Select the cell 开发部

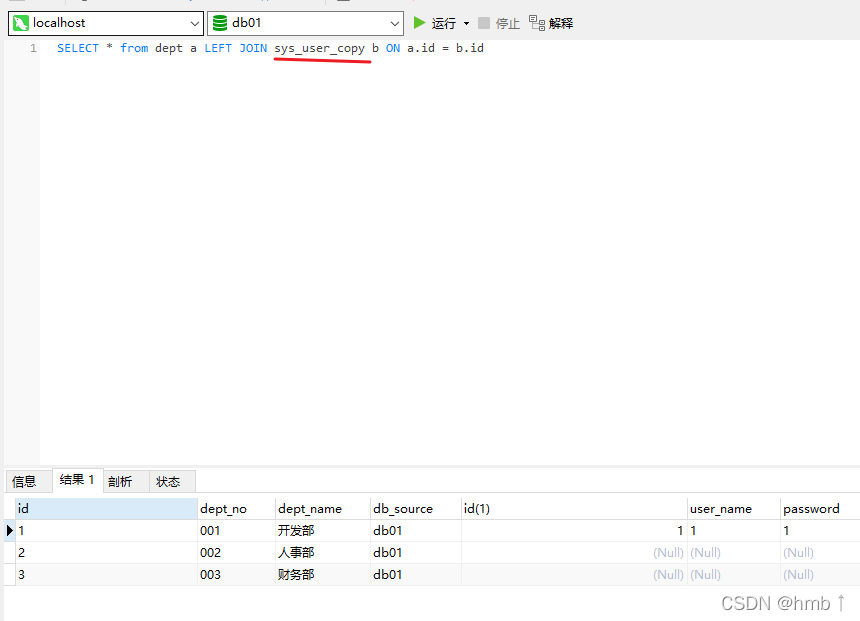pyautogui.click(x=323, y=530)
